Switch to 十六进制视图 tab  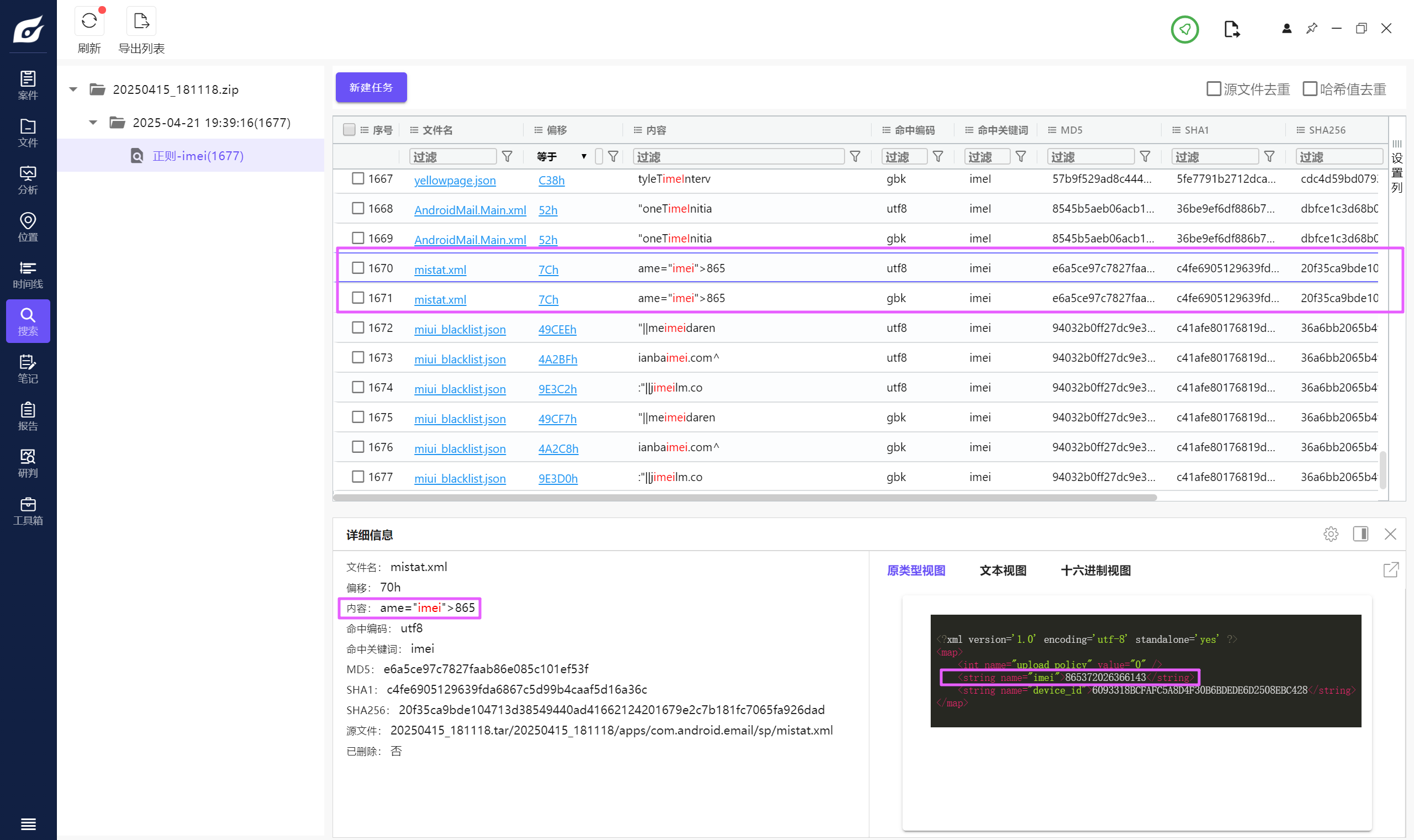[x=1095, y=570]
